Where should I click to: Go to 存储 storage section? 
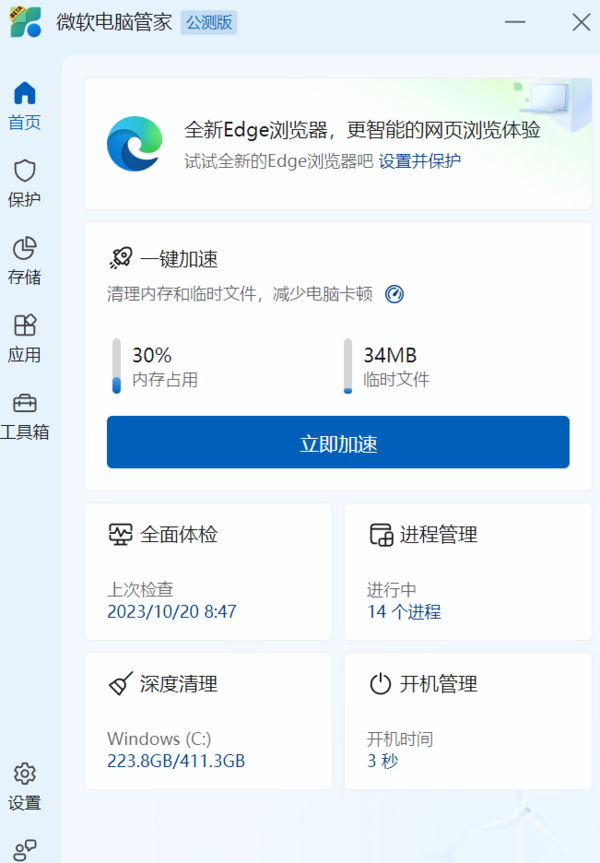[x=25, y=260]
